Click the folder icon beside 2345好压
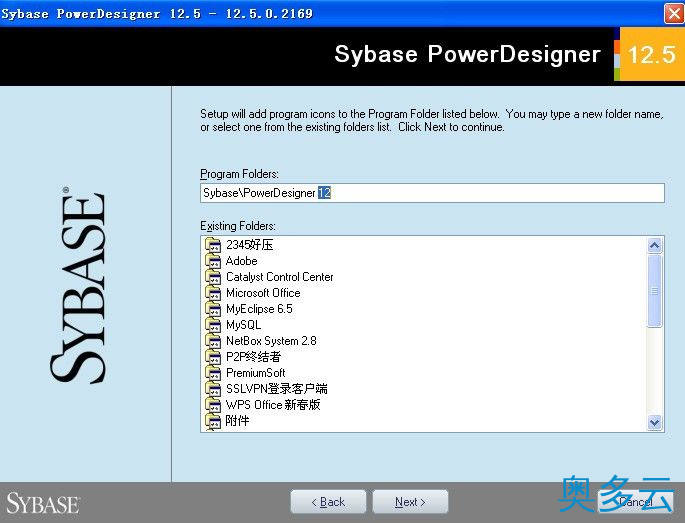Viewport: 685px width, 523px height. coord(213,245)
